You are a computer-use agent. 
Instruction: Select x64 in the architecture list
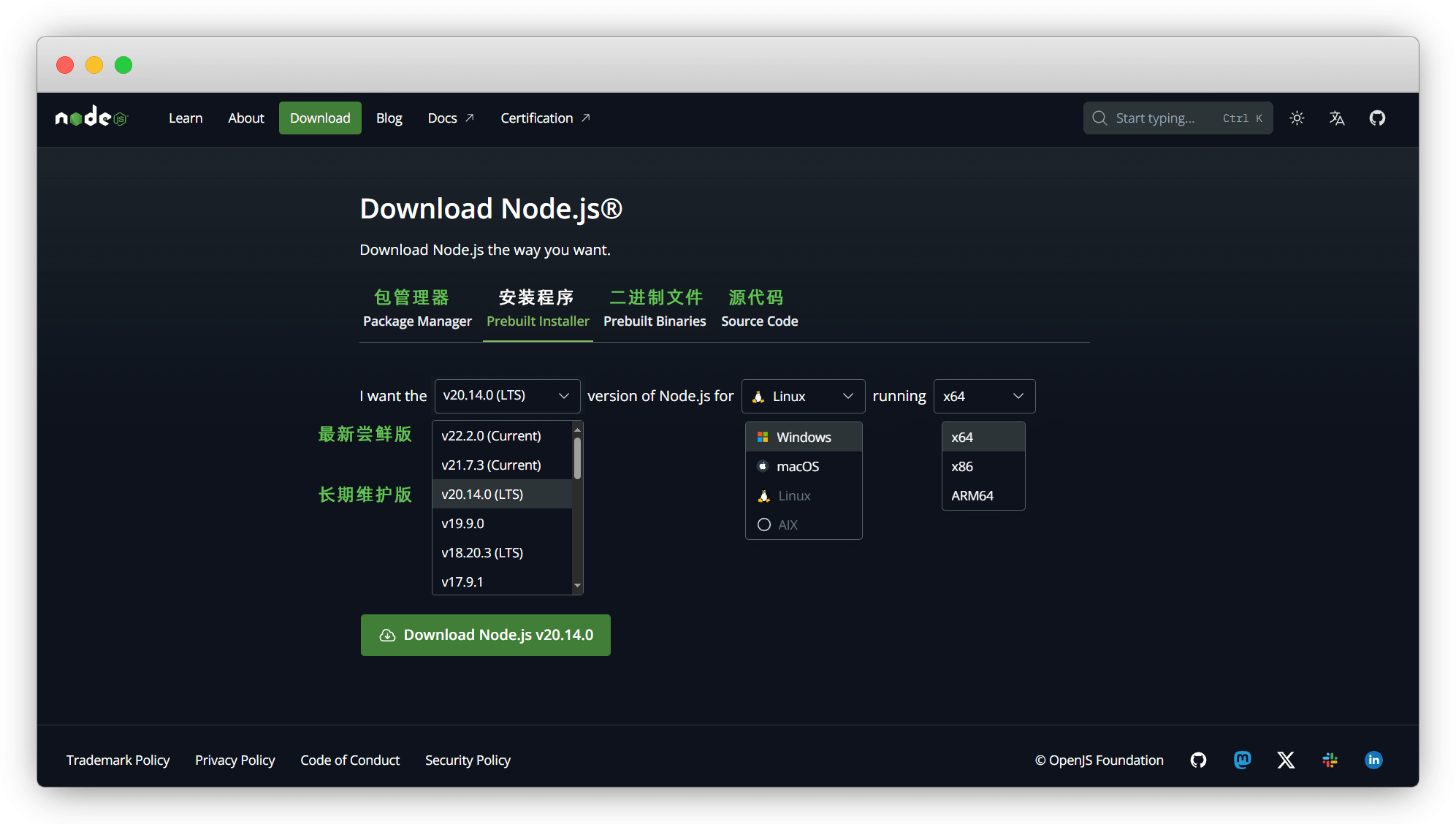pyautogui.click(x=983, y=437)
